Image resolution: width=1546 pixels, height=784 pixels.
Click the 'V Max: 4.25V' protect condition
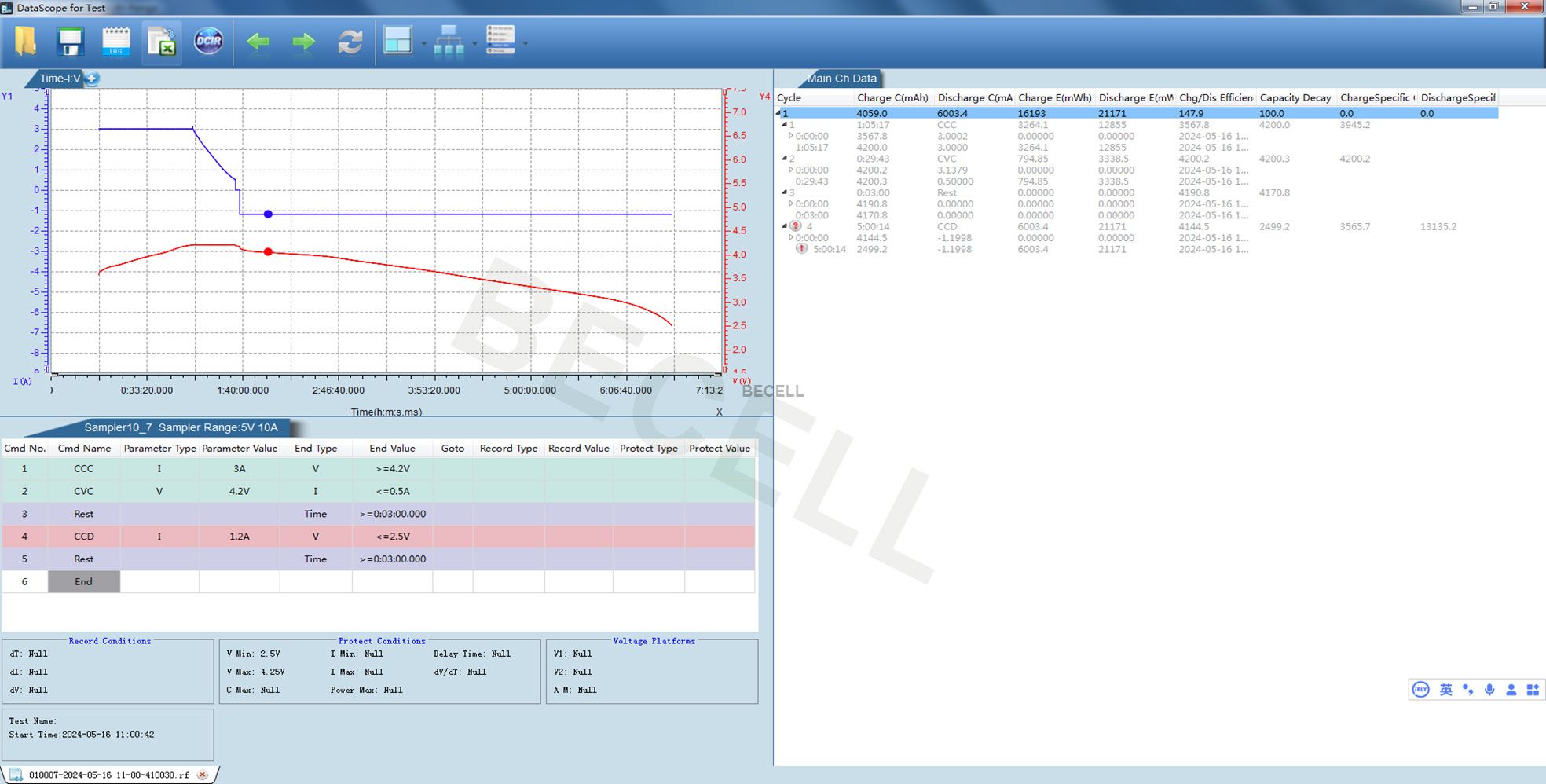point(255,672)
